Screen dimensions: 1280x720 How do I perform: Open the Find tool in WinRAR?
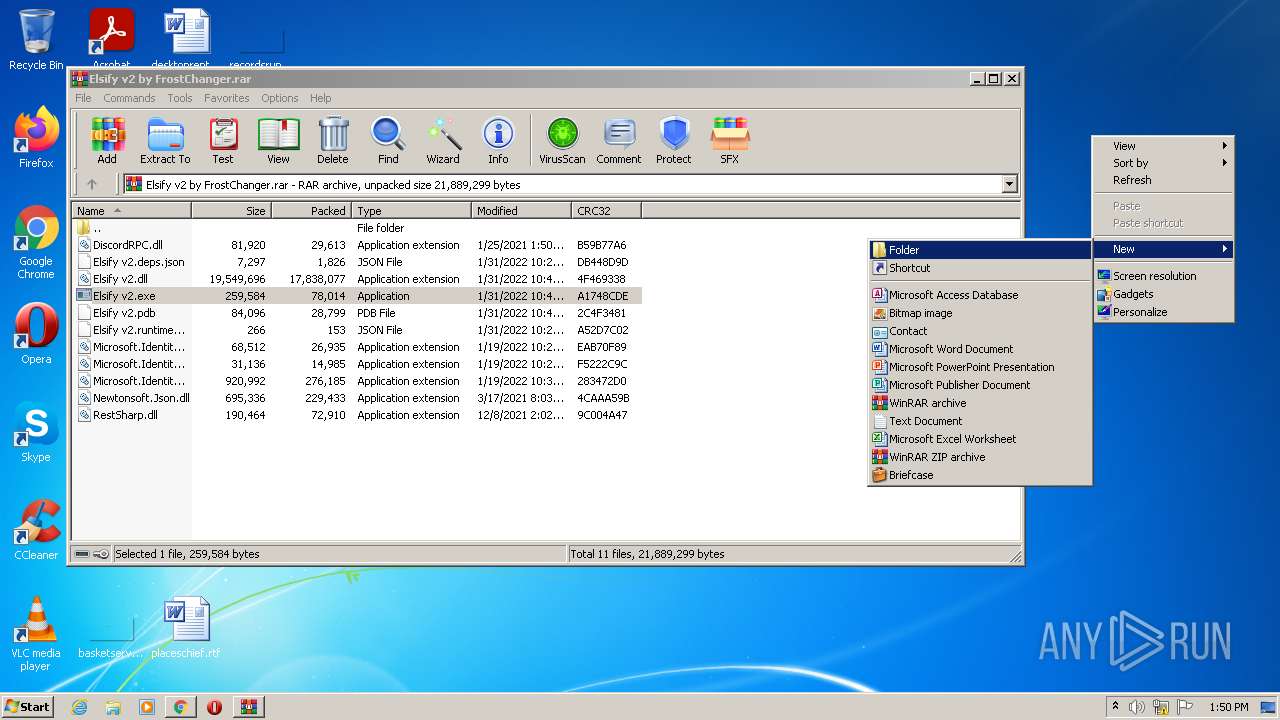388,141
